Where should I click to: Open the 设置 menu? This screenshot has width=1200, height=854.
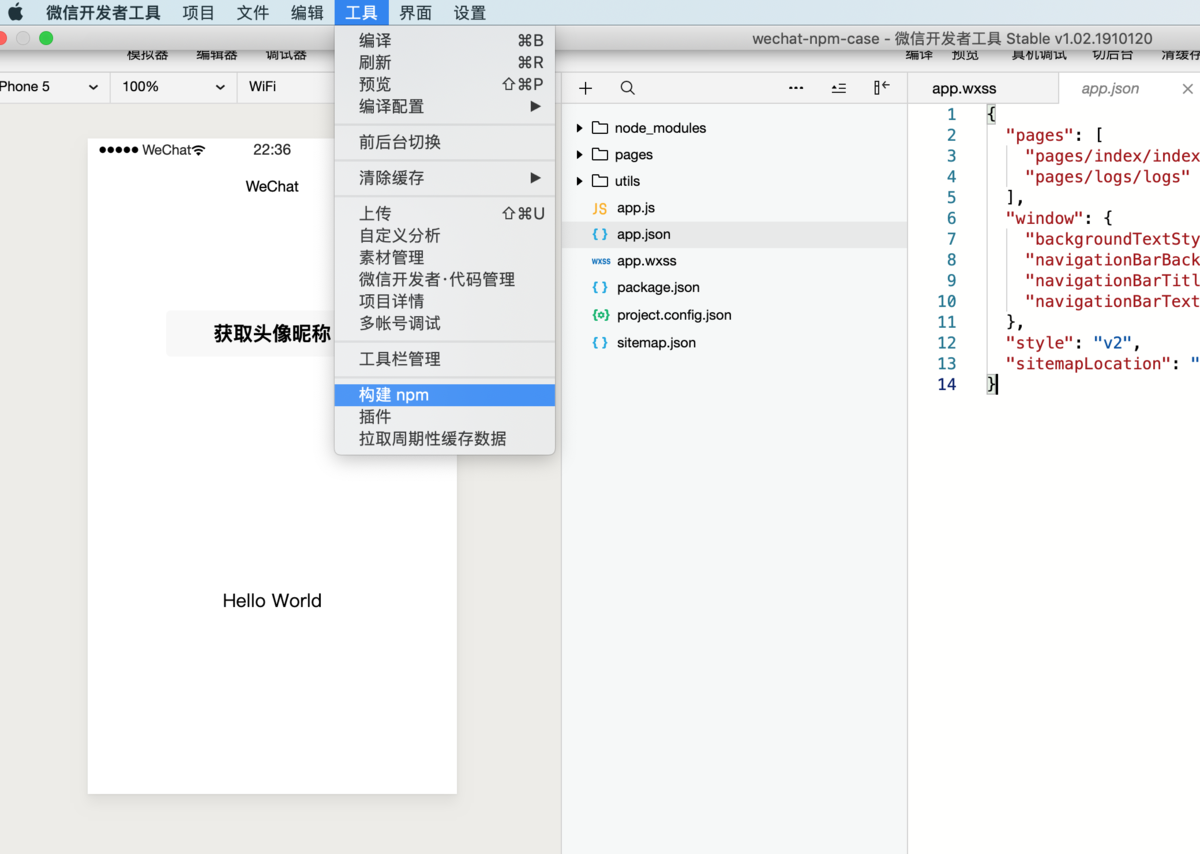click(469, 13)
